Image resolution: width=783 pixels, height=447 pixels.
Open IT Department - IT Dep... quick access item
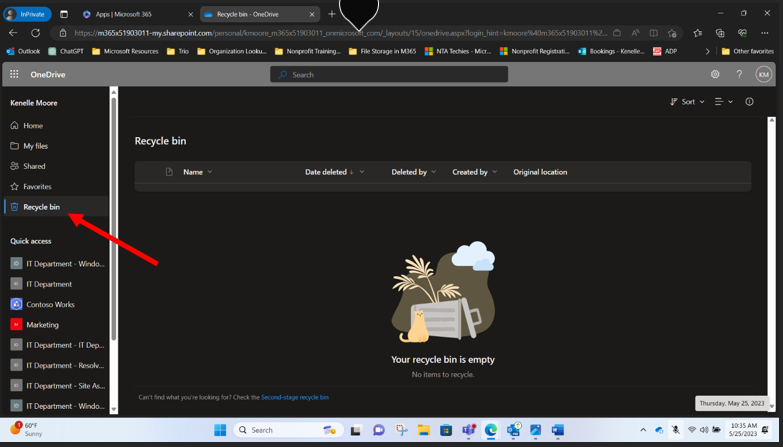coord(56,345)
